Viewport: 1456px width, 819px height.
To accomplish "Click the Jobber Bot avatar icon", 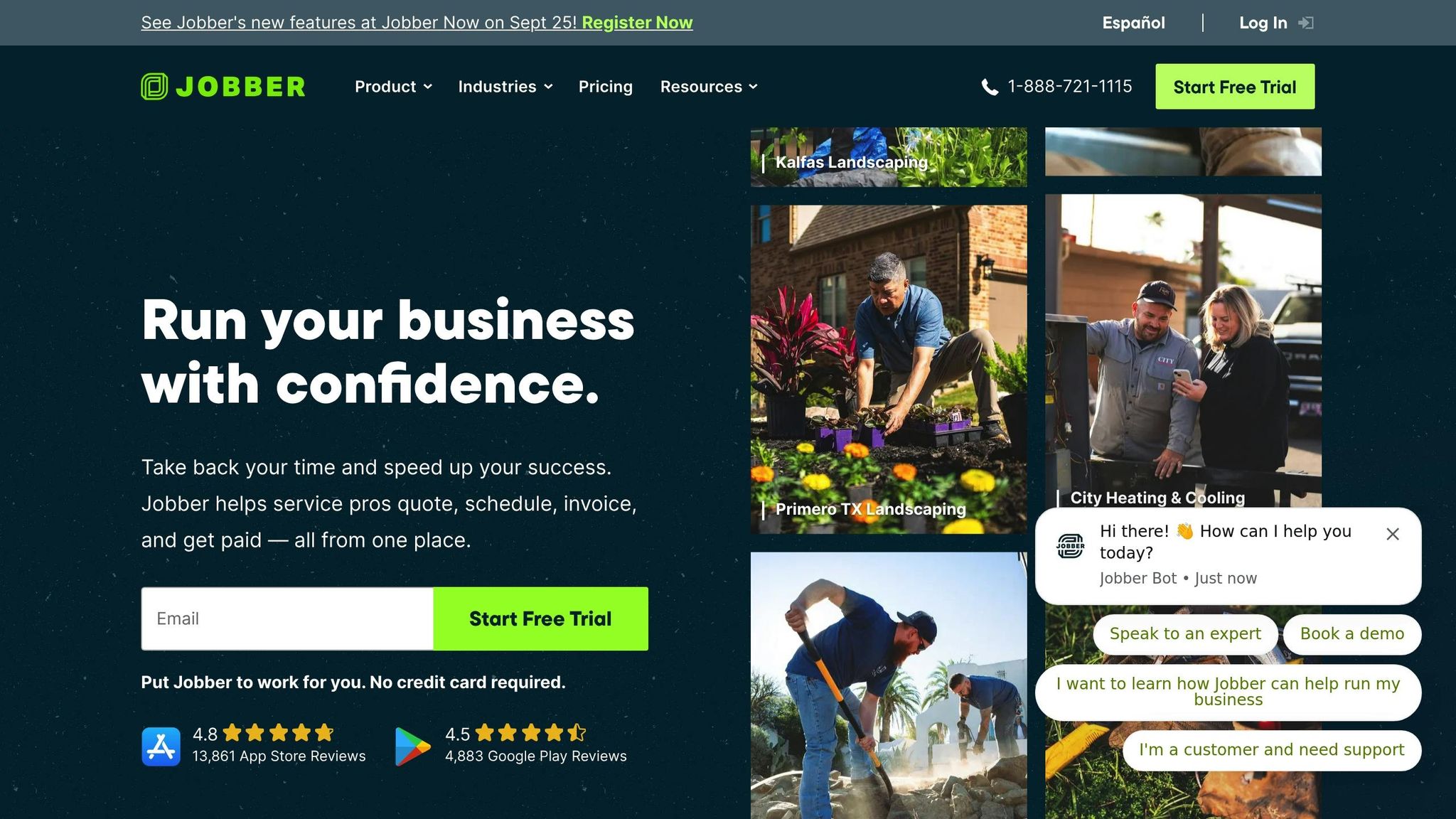I will point(1070,546).
